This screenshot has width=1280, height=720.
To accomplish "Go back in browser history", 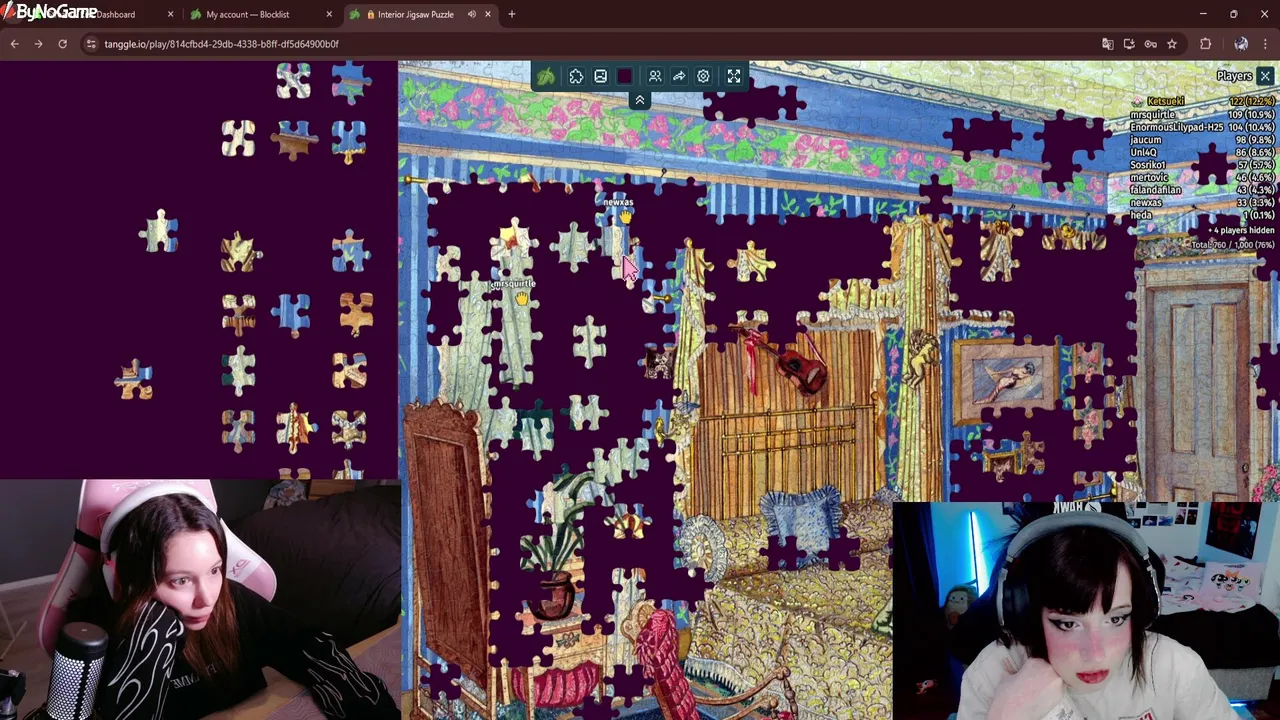I will click(x=14, y=44).
